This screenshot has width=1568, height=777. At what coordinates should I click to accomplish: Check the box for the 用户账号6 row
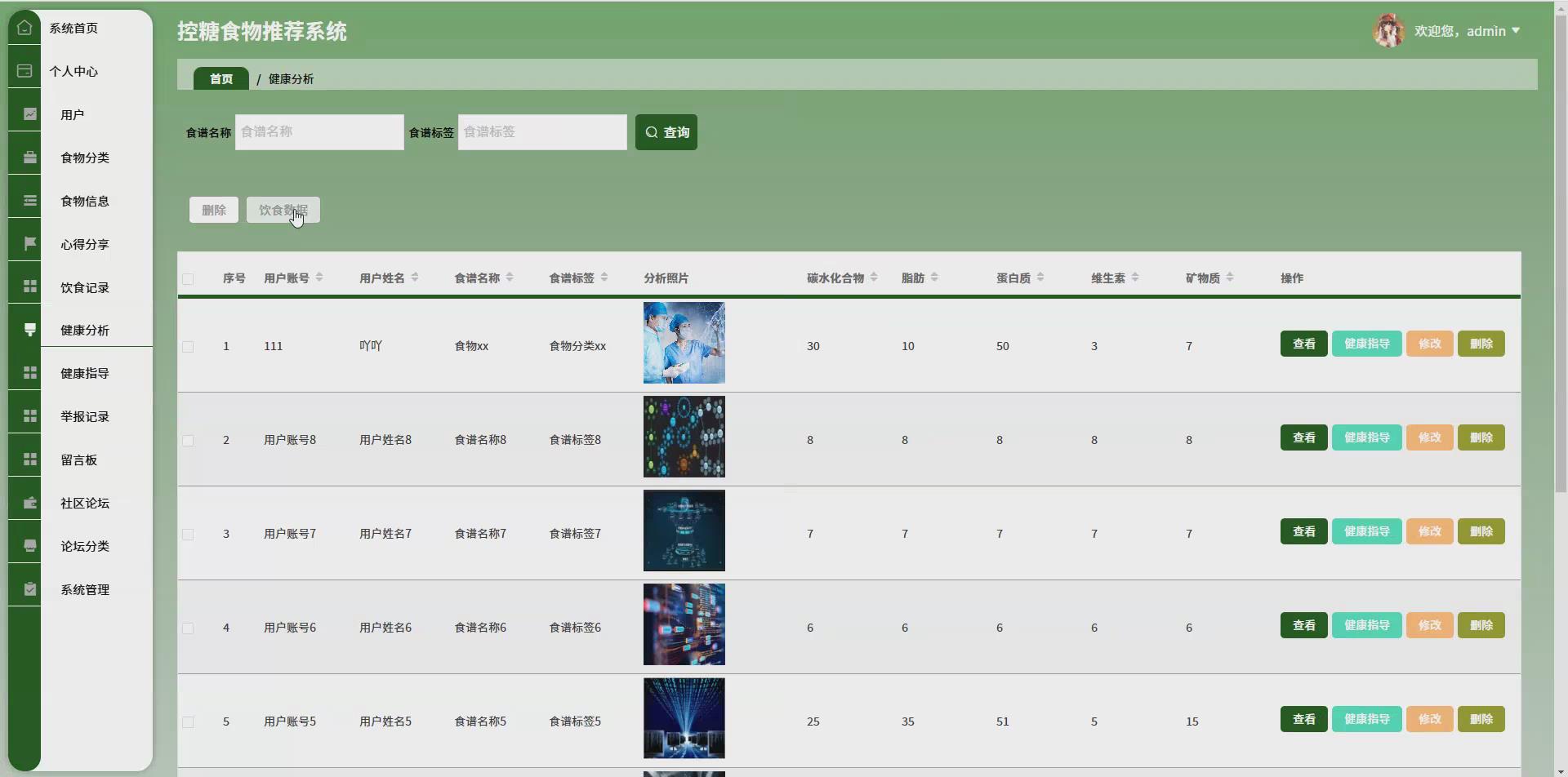tap(188, 628)
